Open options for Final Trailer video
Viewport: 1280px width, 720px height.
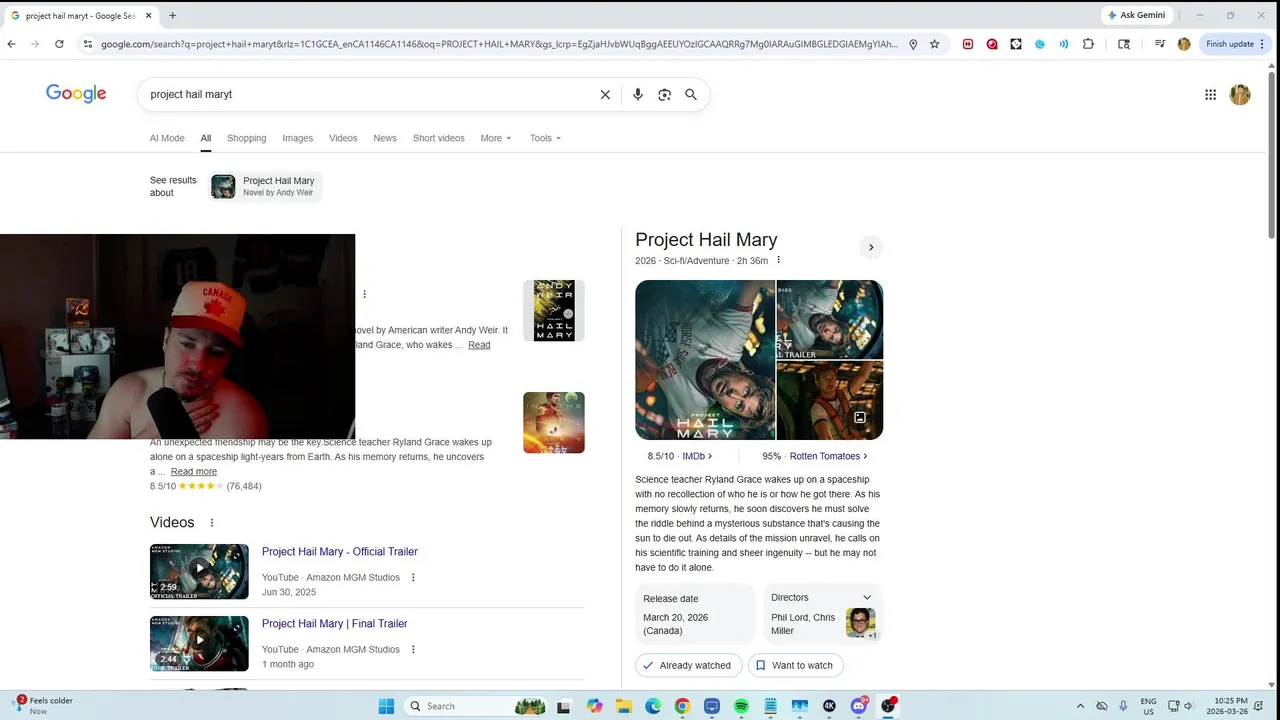pyautogui.click(x=413, y=650)
